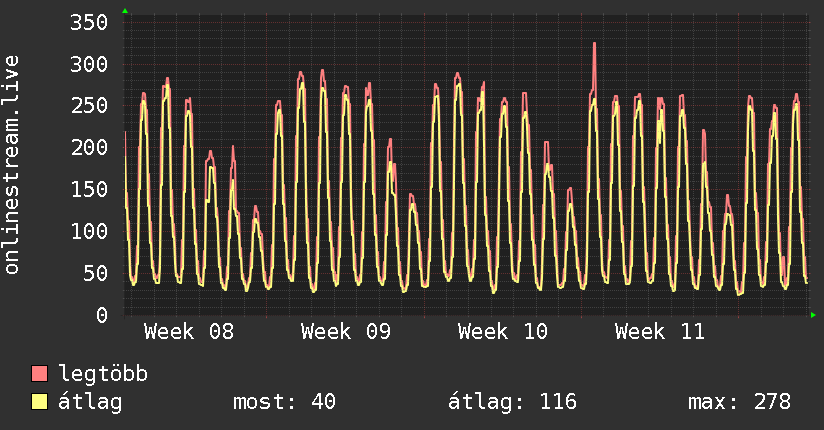Click the 200 y-axis label
Viewport: 824px width, 430px height.
[89, 148]
